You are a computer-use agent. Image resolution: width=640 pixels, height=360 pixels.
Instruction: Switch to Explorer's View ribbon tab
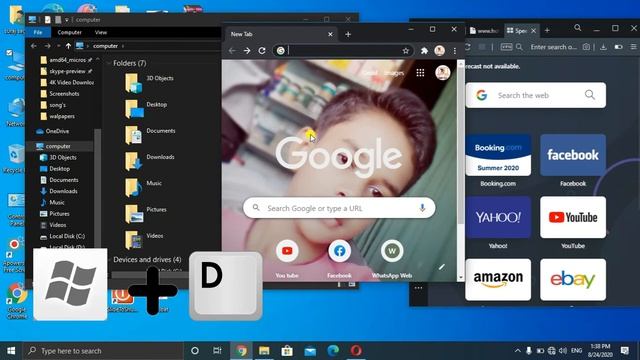(x=101, y=32)
